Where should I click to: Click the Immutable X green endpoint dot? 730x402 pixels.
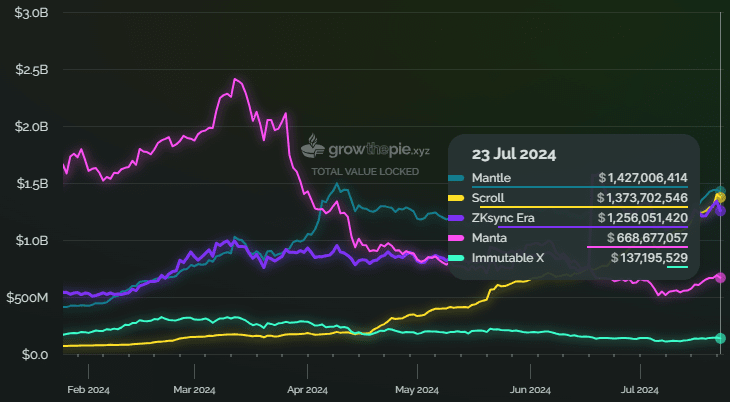(720, 338)
